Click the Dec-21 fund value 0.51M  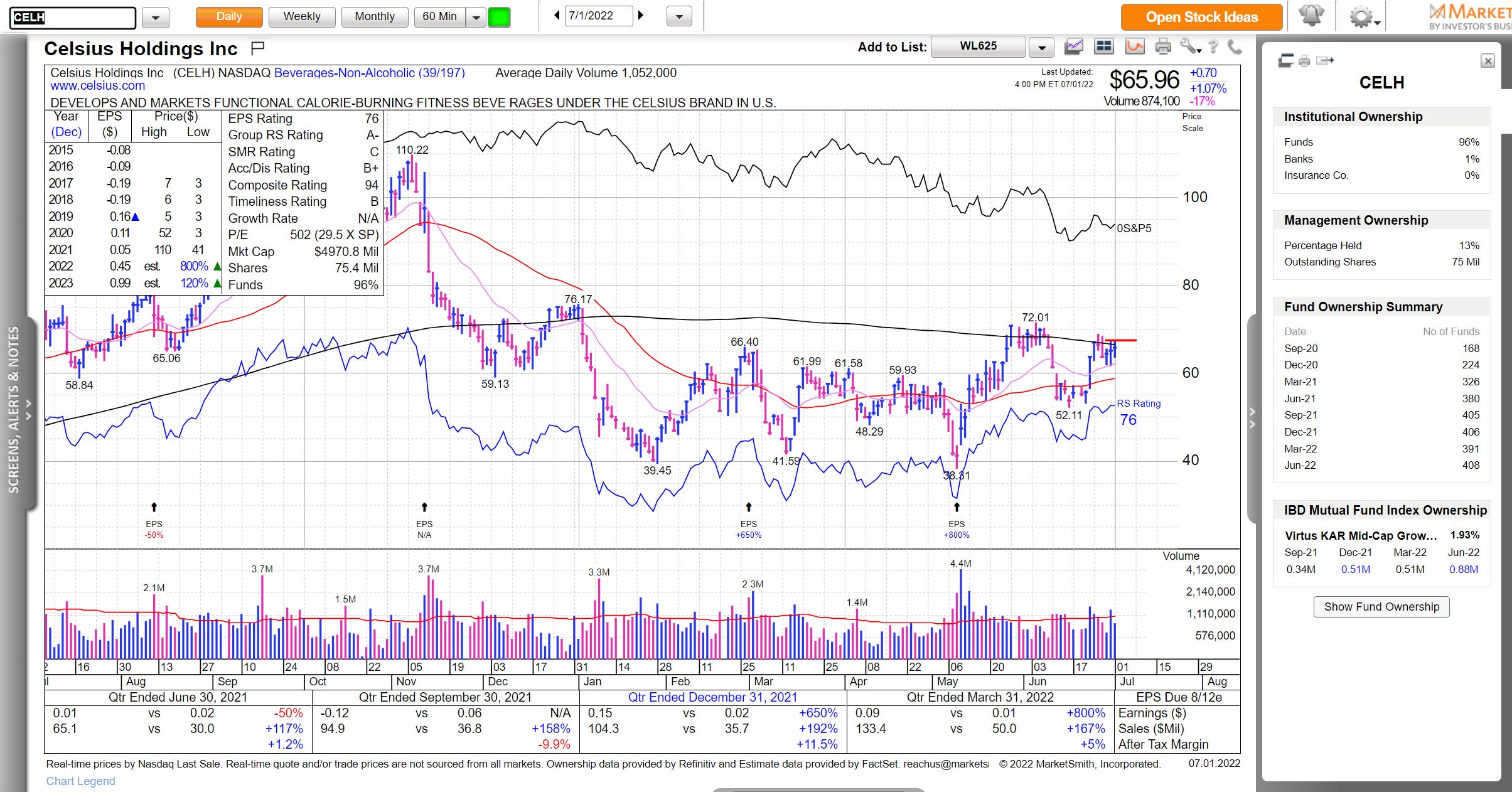(1356, 569)
